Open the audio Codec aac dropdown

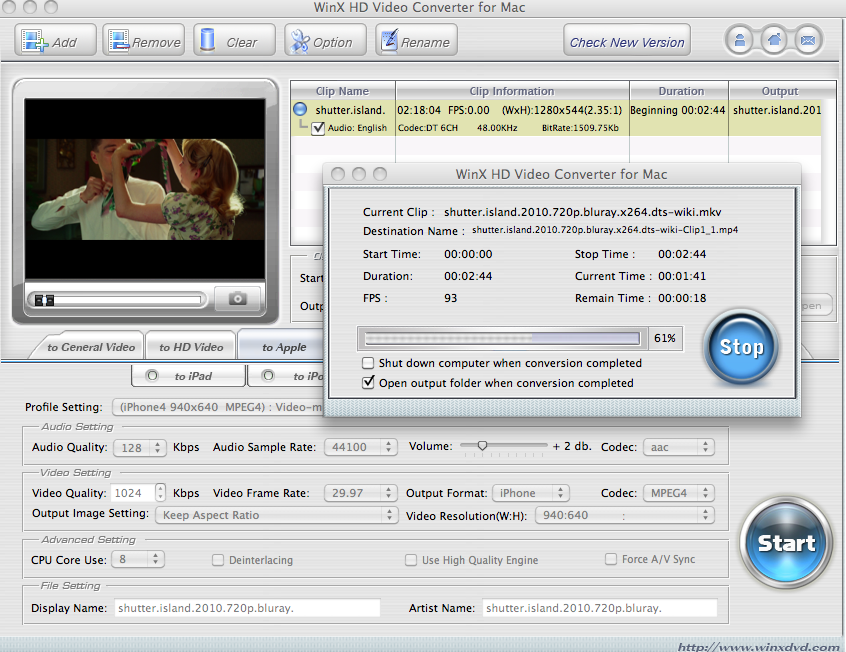coord(679,447)
